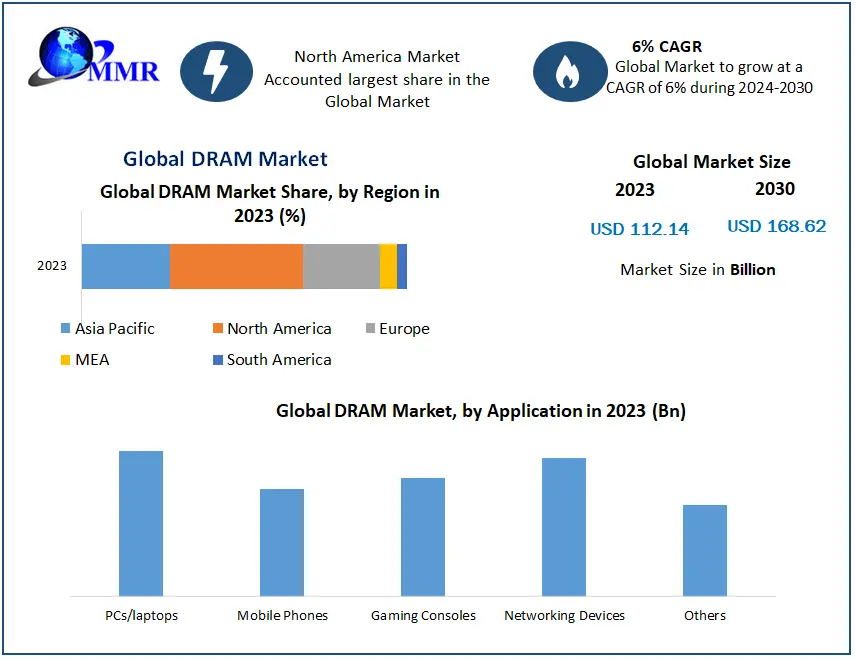Click the Mobile Phones bar

(282, 542)
